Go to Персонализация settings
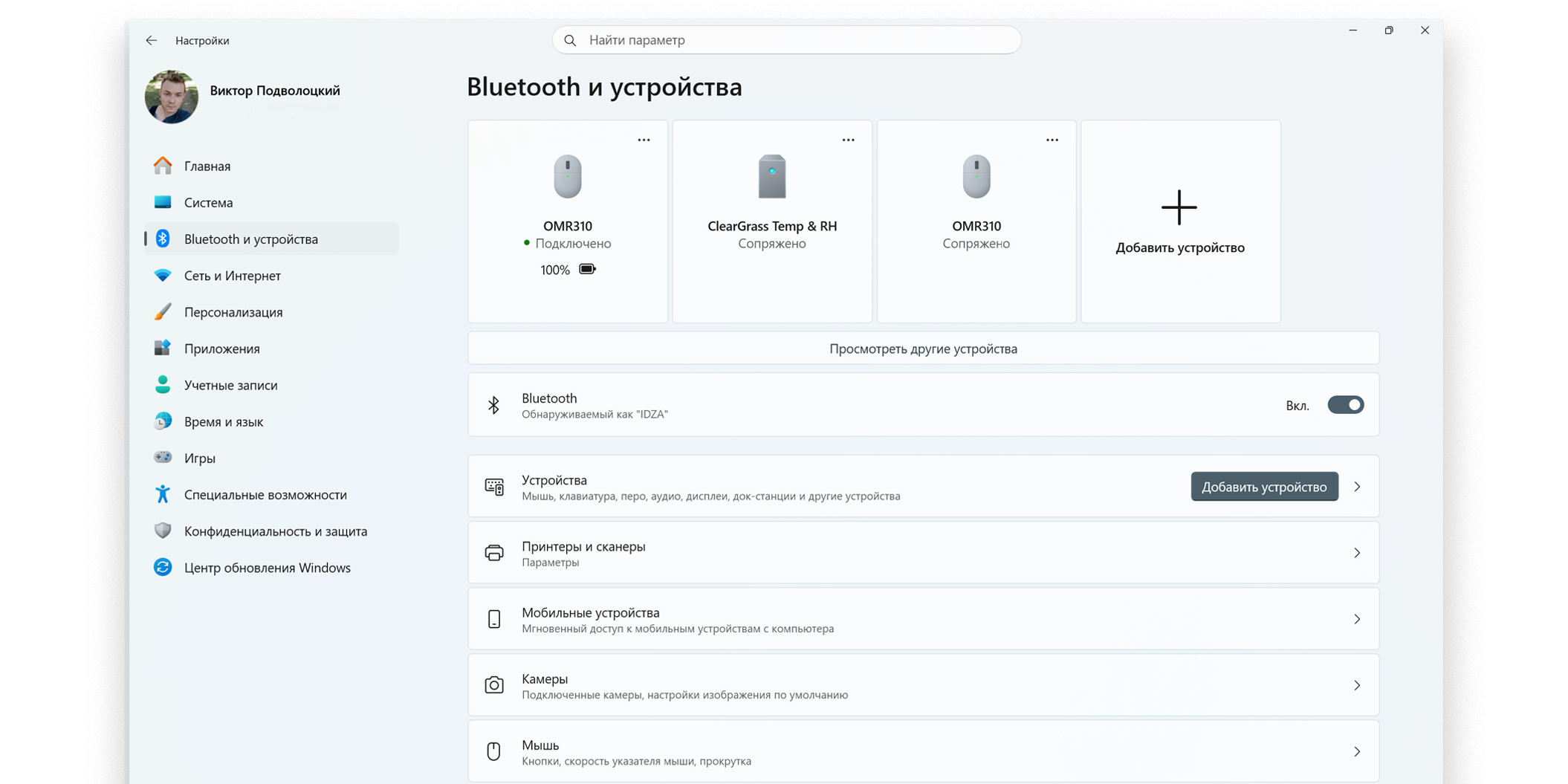The image size is (1568, 784). pyautogui.click(x=272, y=311)
